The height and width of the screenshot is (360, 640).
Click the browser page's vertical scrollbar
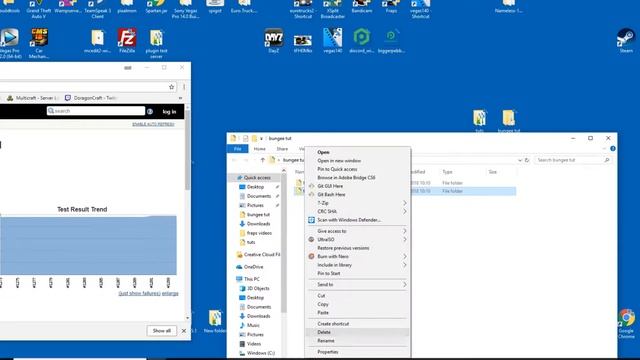tap(187, 149)
